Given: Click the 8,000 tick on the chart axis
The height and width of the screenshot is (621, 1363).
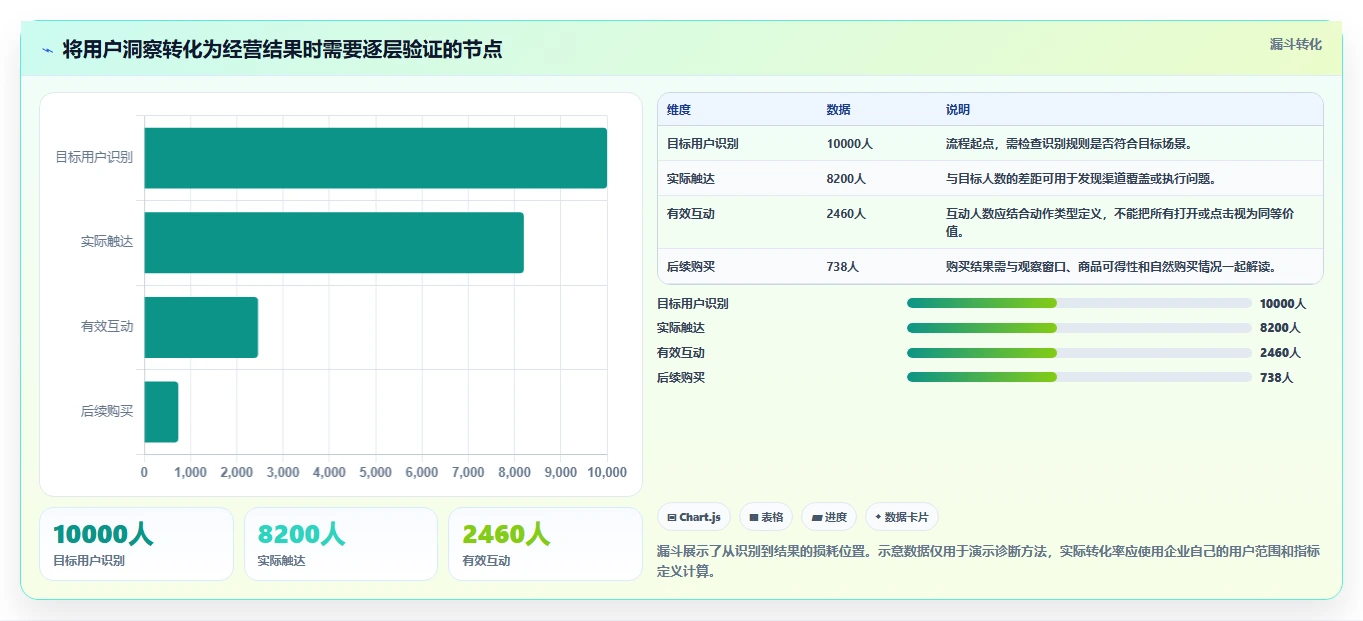Looking at the screenshot, I should pos(514,472).
